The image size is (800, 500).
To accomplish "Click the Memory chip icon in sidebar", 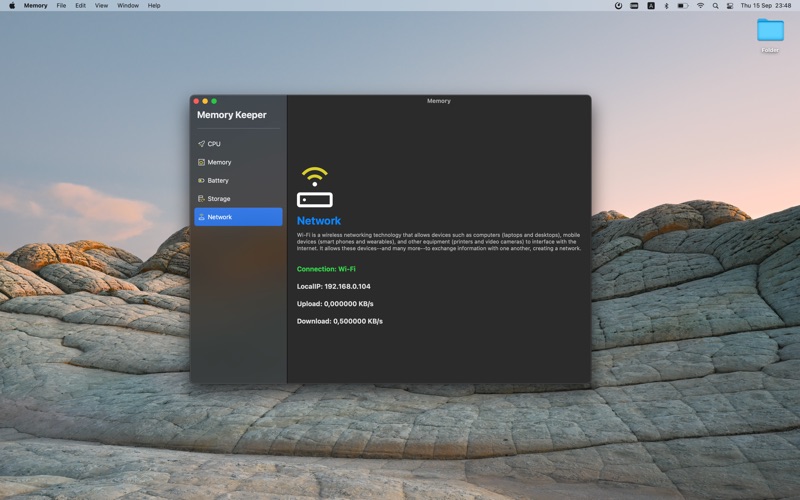I will point(201,162).
